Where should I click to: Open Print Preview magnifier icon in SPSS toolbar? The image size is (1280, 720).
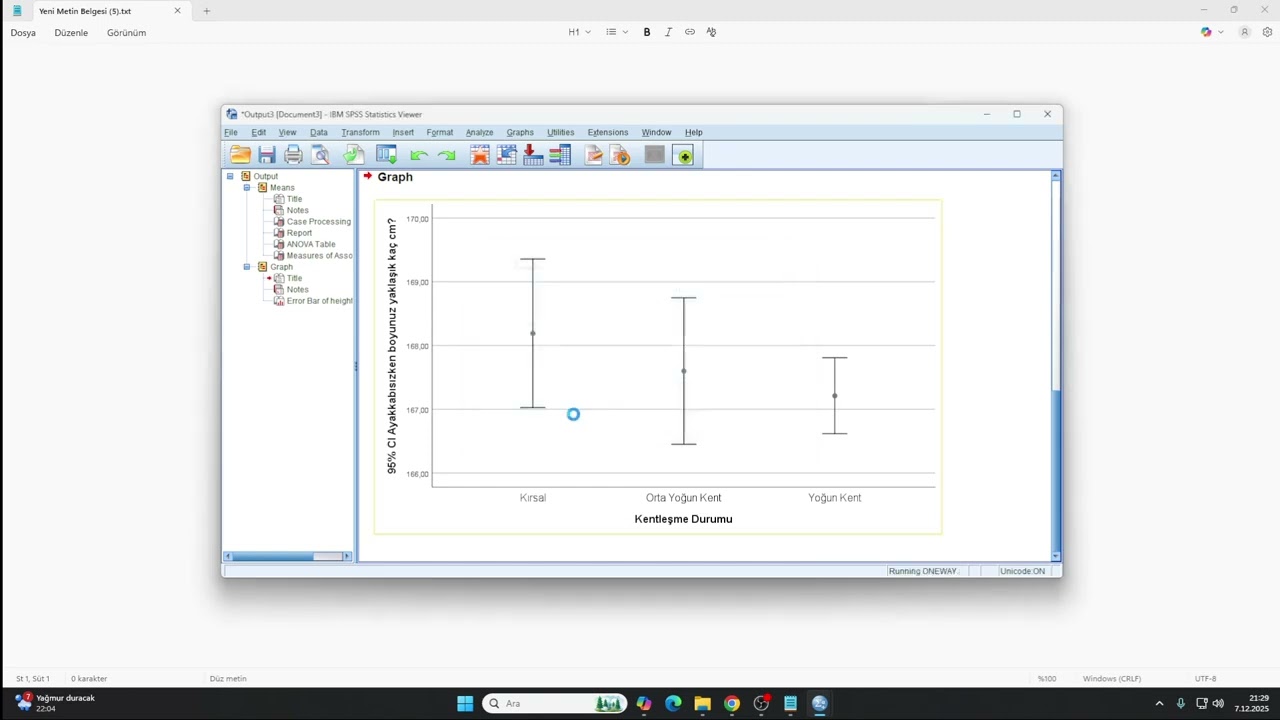320,155
